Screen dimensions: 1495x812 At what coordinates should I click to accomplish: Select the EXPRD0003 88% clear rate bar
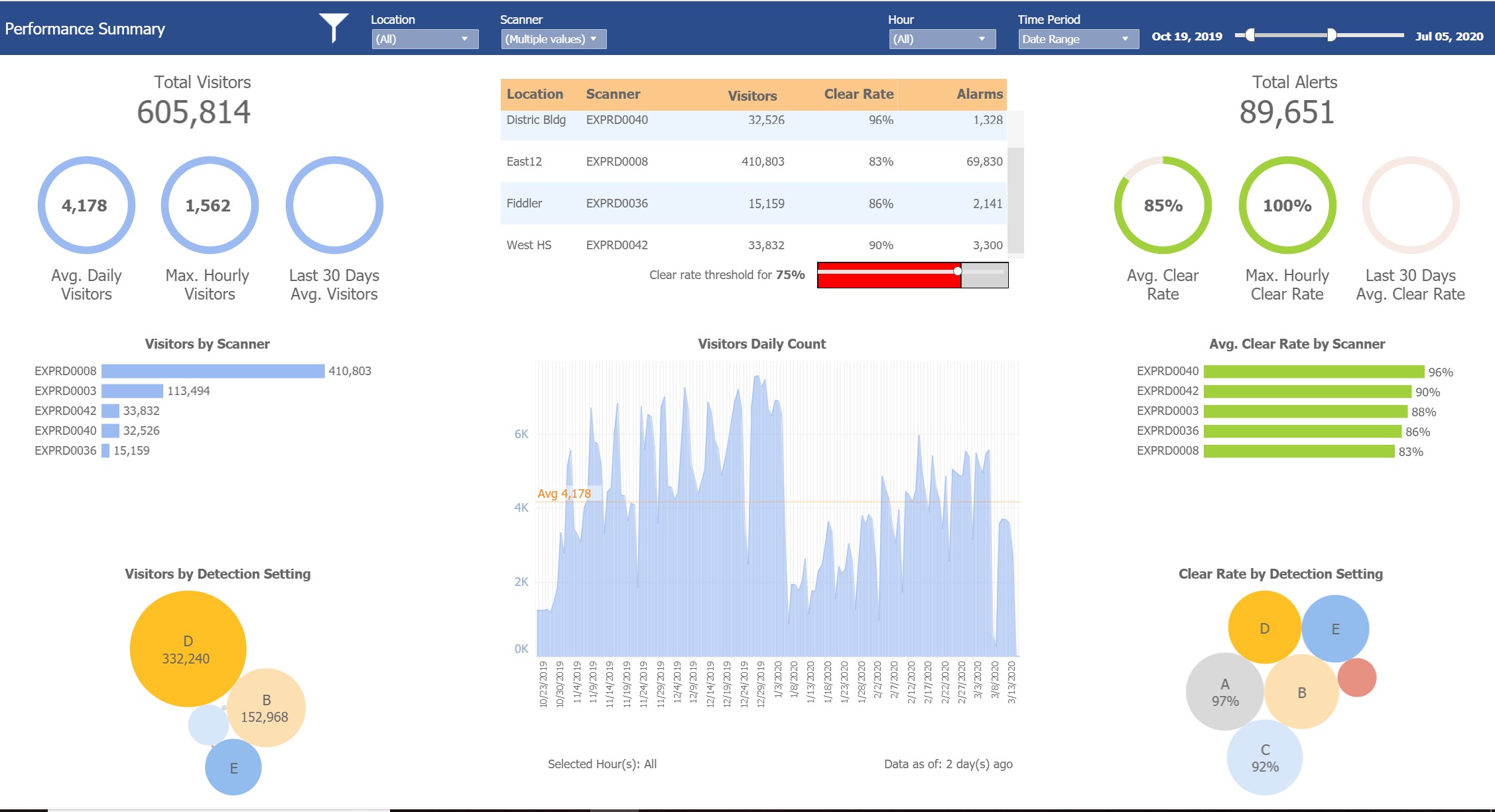[1305, 412]
